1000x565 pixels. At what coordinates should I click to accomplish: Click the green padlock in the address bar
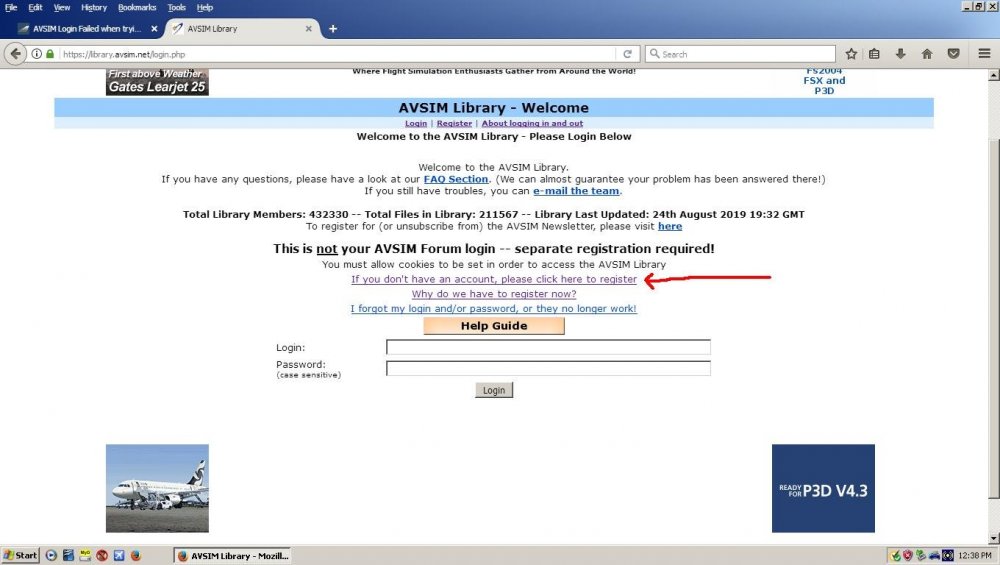click(50, 54)
